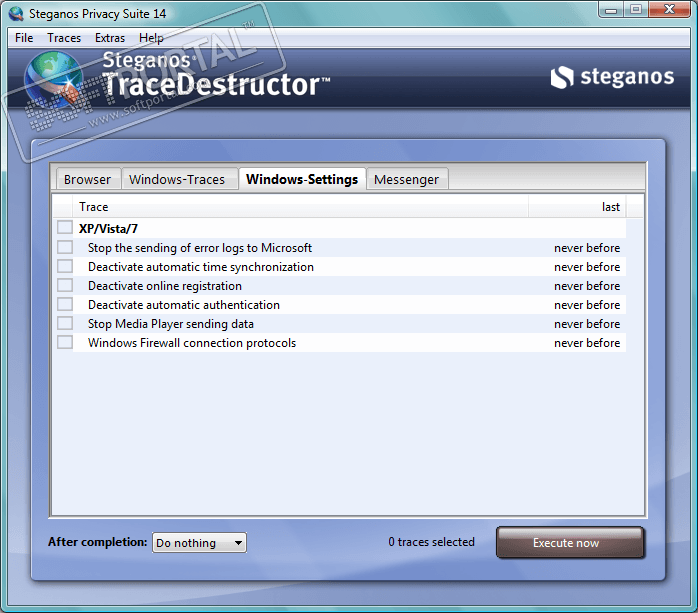The image size is (698, 613).
Task: Tick Deactivate online registration checkbox
Action: (x=65, y=285)
